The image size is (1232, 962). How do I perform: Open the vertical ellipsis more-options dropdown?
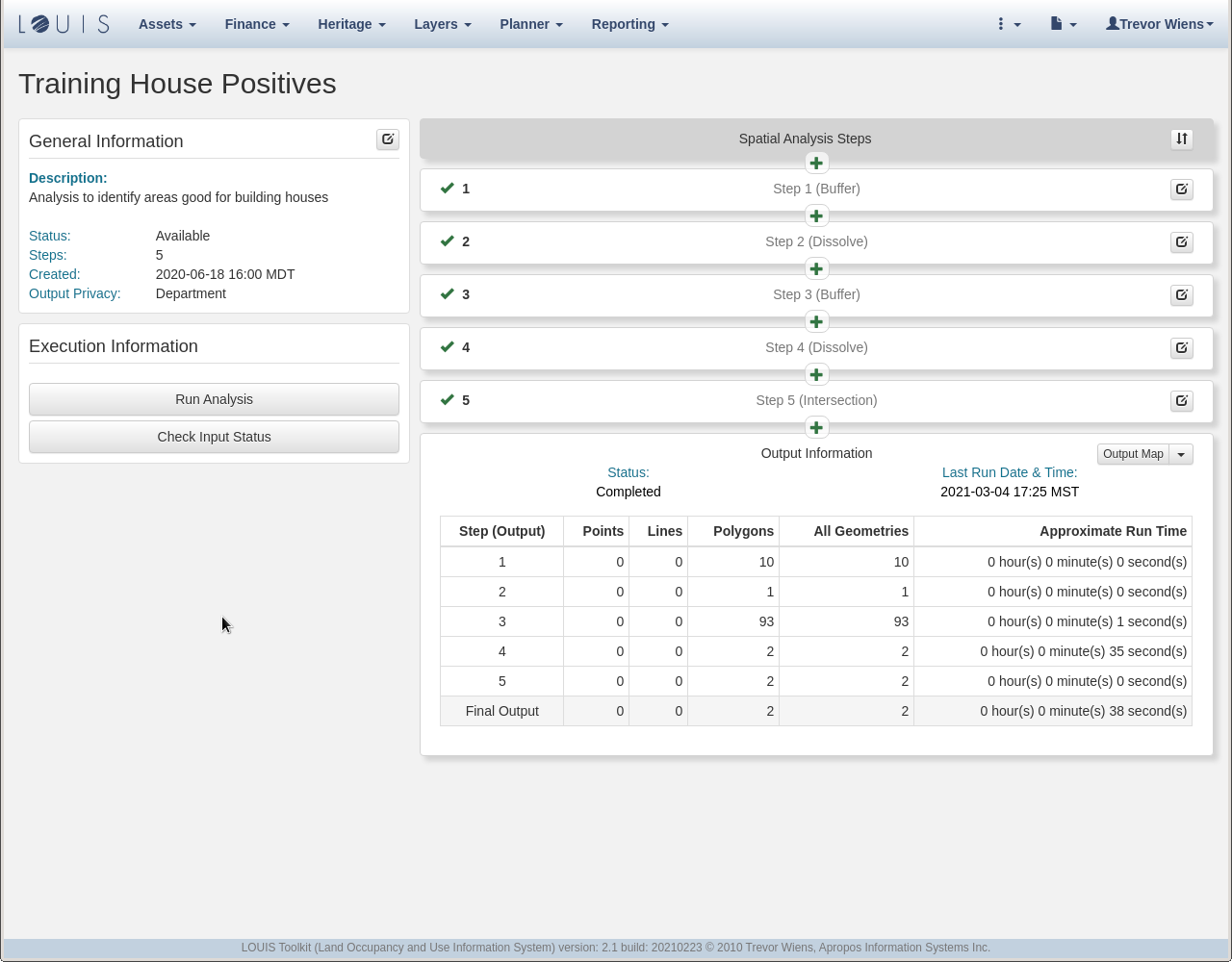1008,24
